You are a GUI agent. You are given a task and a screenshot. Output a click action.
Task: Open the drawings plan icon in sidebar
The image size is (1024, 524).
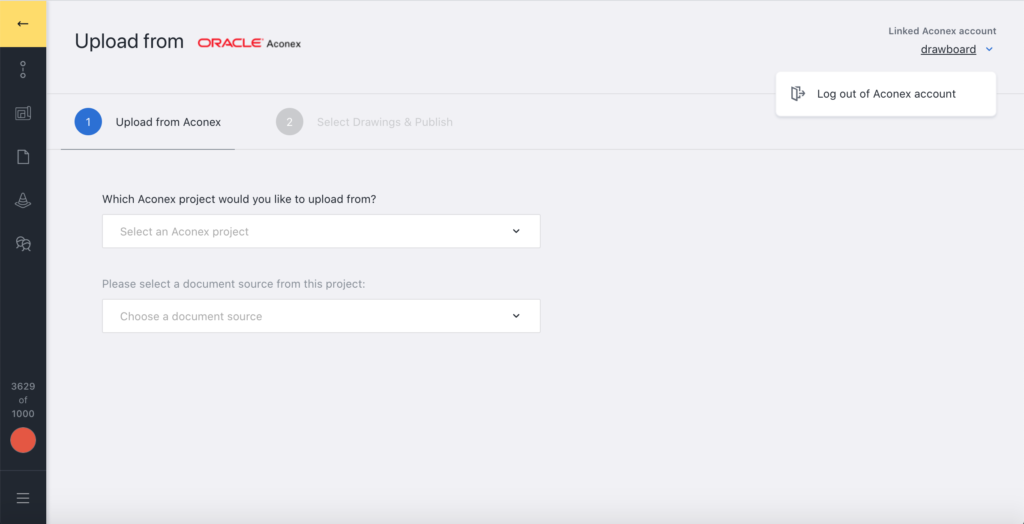tap(23, 113)
